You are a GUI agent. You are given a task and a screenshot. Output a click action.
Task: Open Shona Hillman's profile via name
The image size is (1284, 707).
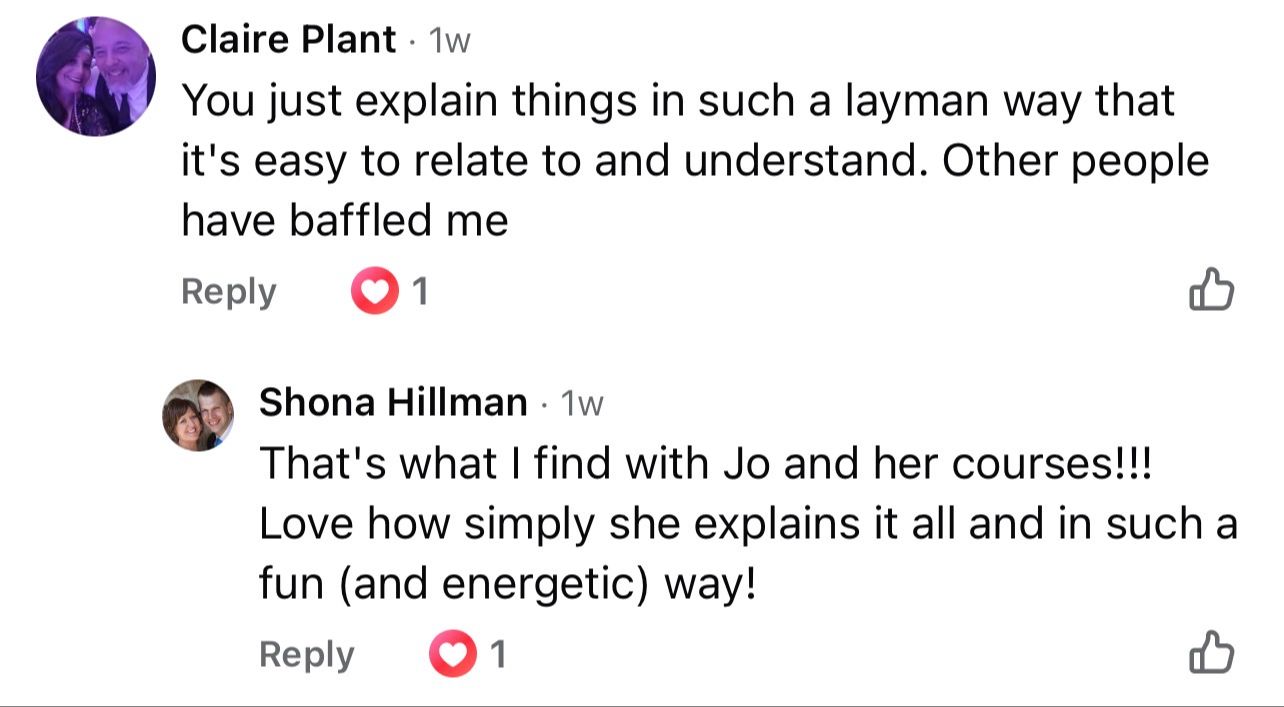(393, 402)
